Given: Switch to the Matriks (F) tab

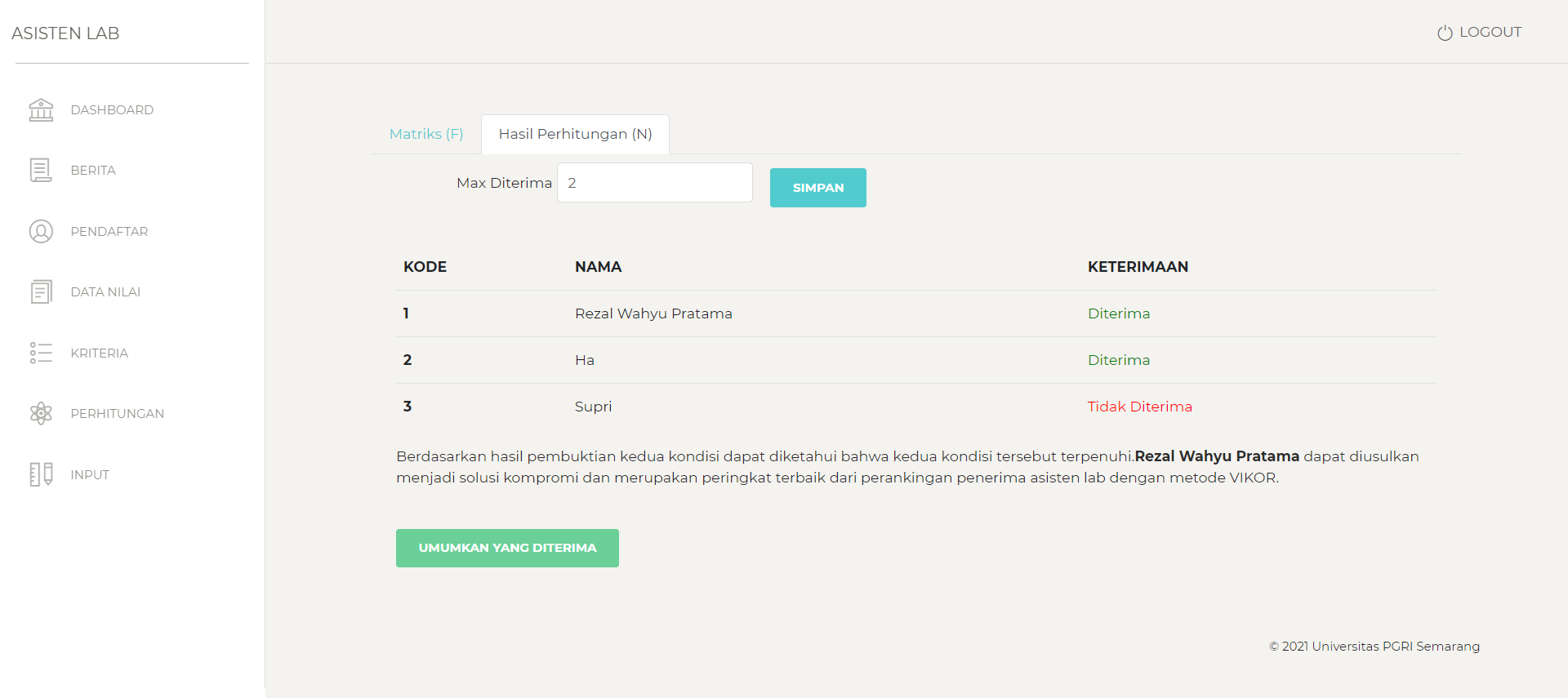Looking at the screenshot, I should tap(426, 134).
